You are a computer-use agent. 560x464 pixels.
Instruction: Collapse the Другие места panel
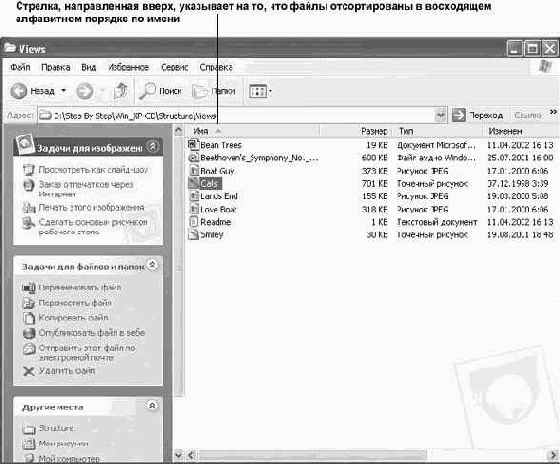pyautogui.click(x=152, y=405)
